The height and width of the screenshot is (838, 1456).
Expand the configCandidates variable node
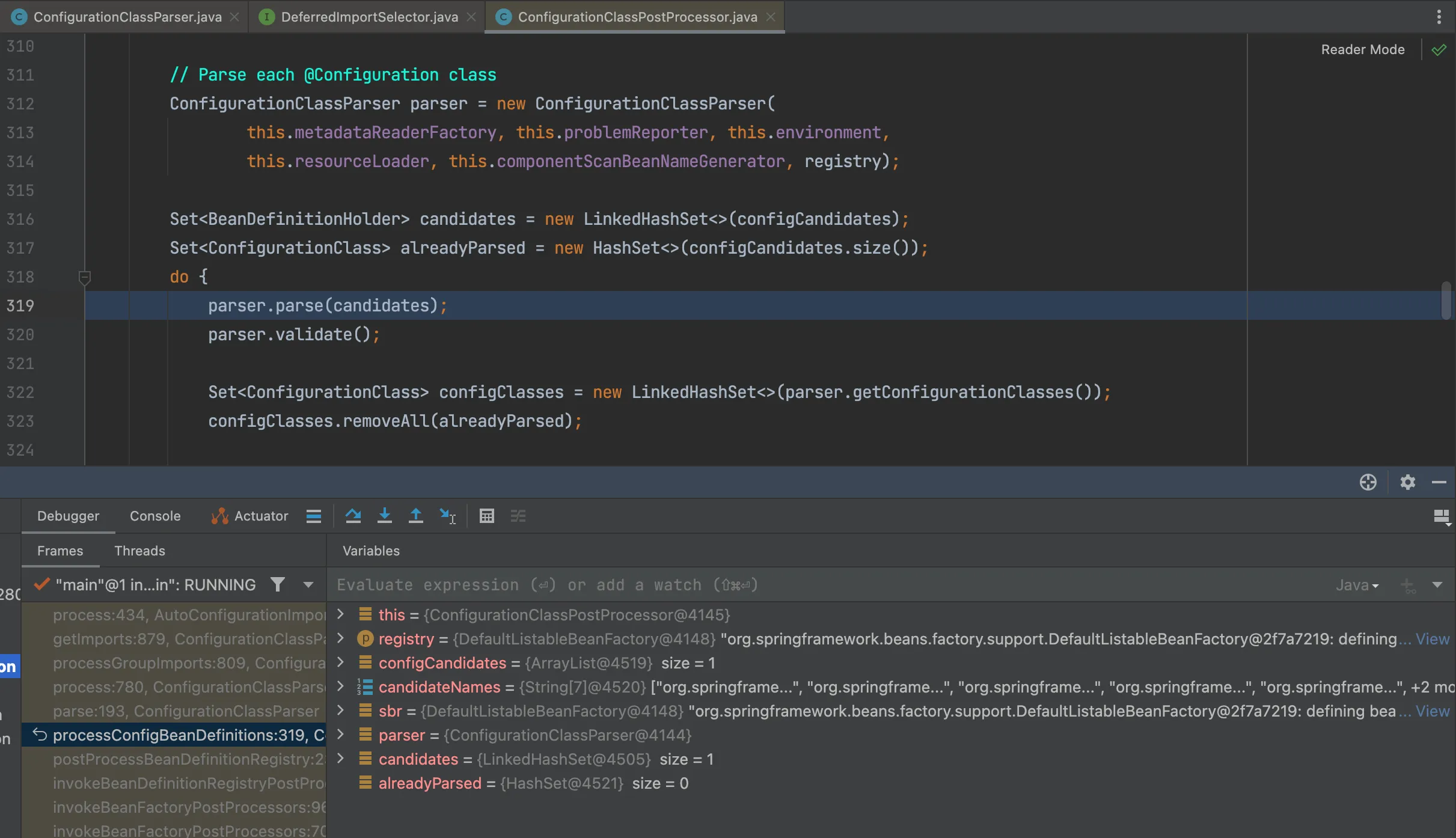[x=340, y=662]
